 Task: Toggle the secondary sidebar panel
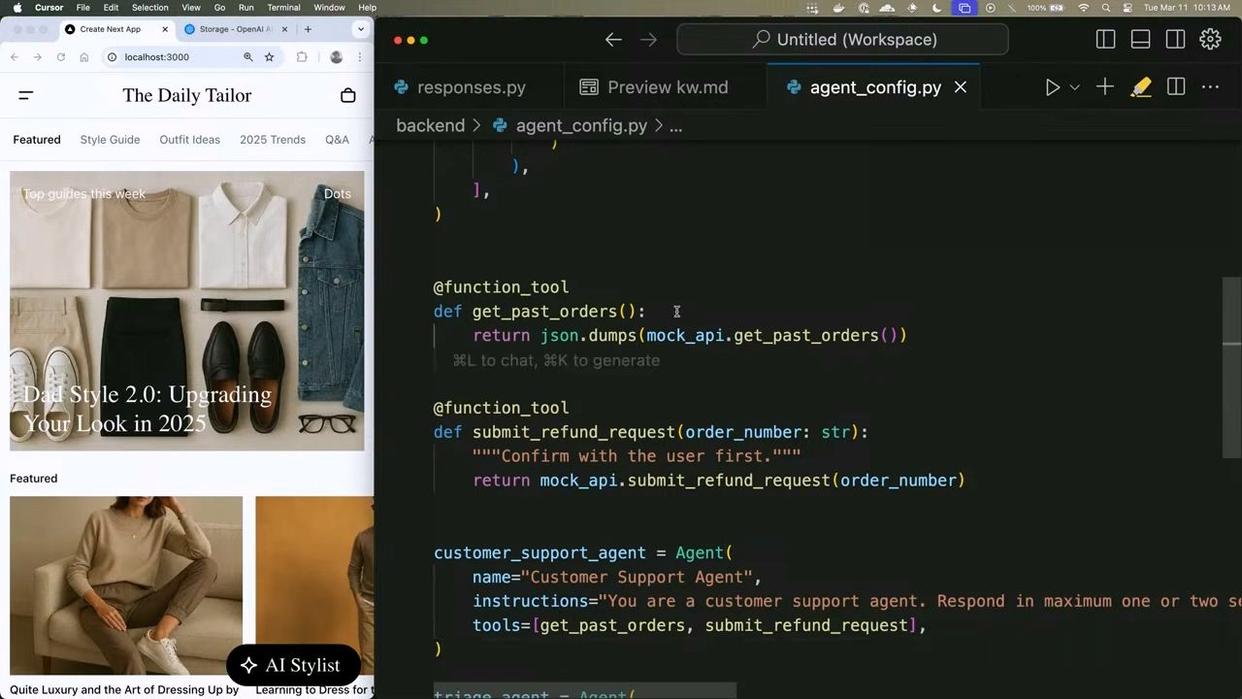point(1175,39)
